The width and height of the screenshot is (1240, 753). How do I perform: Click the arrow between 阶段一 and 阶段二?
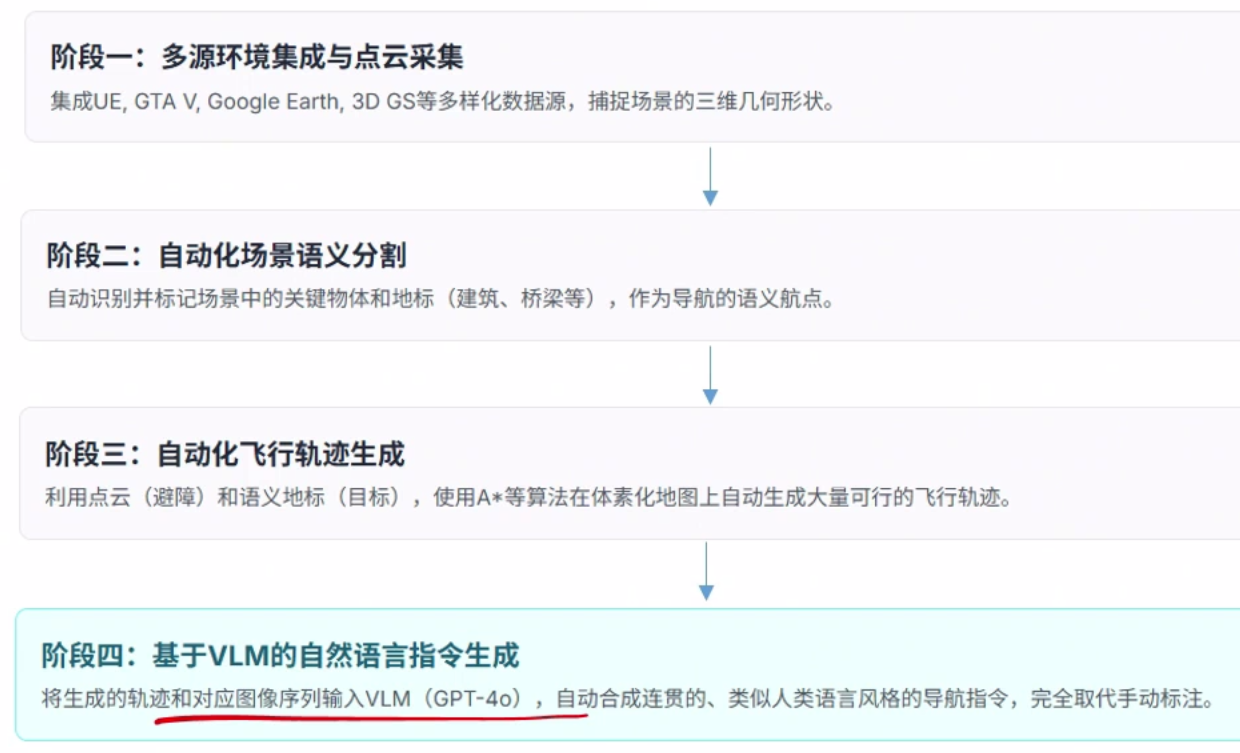point(709,176)
